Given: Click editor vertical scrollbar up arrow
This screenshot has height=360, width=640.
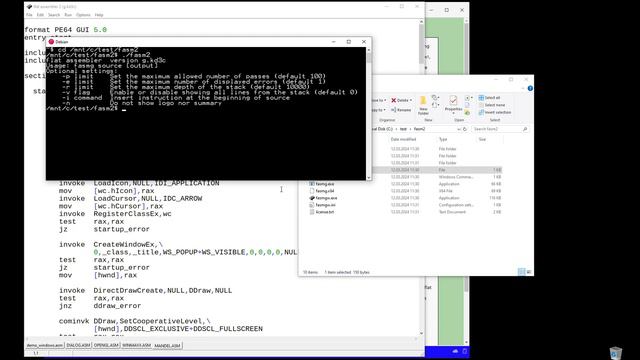Looking at the screenshot, I should coord(421,22).
